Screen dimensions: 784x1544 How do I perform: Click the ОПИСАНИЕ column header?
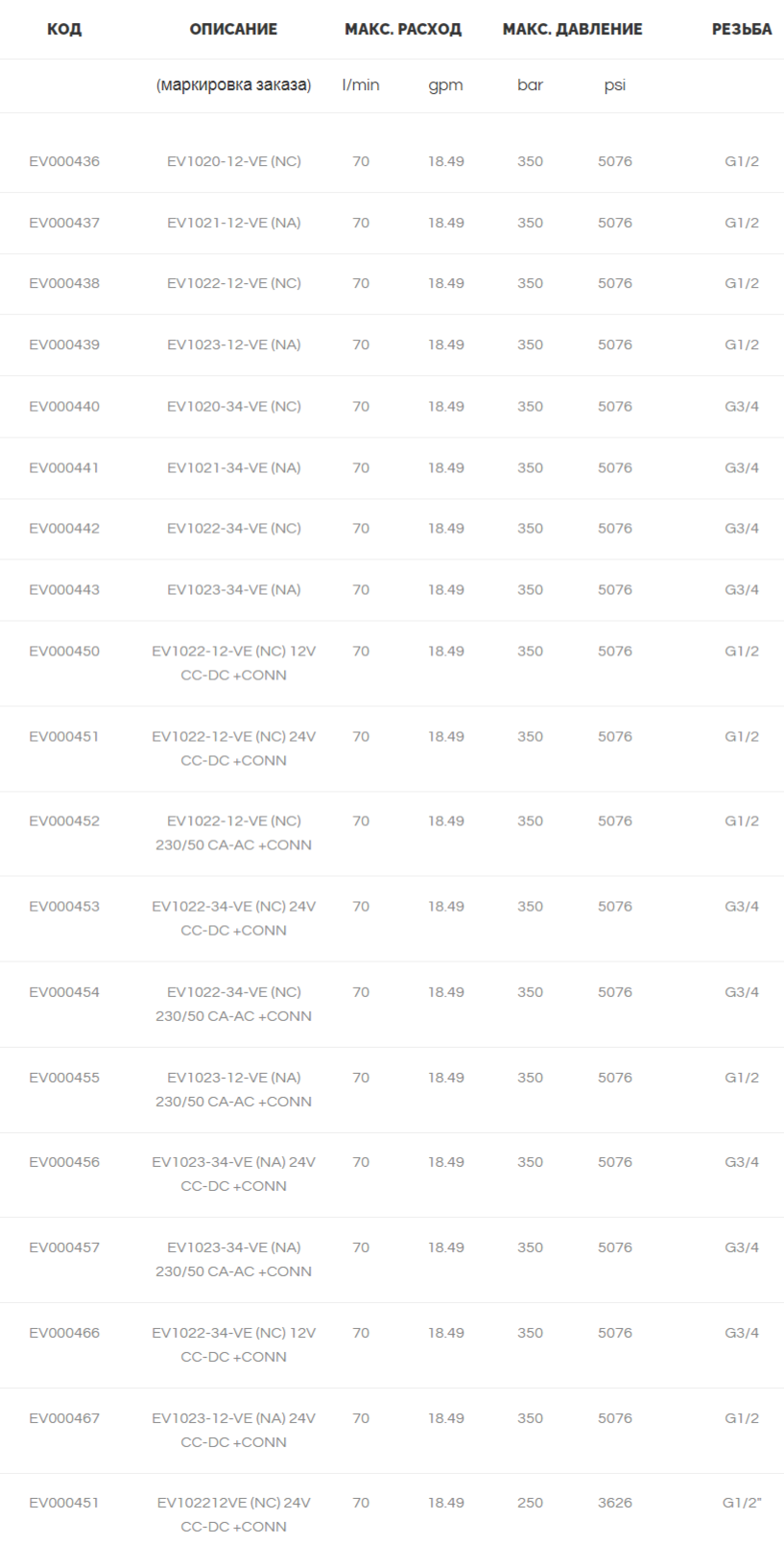coord(233,30)
